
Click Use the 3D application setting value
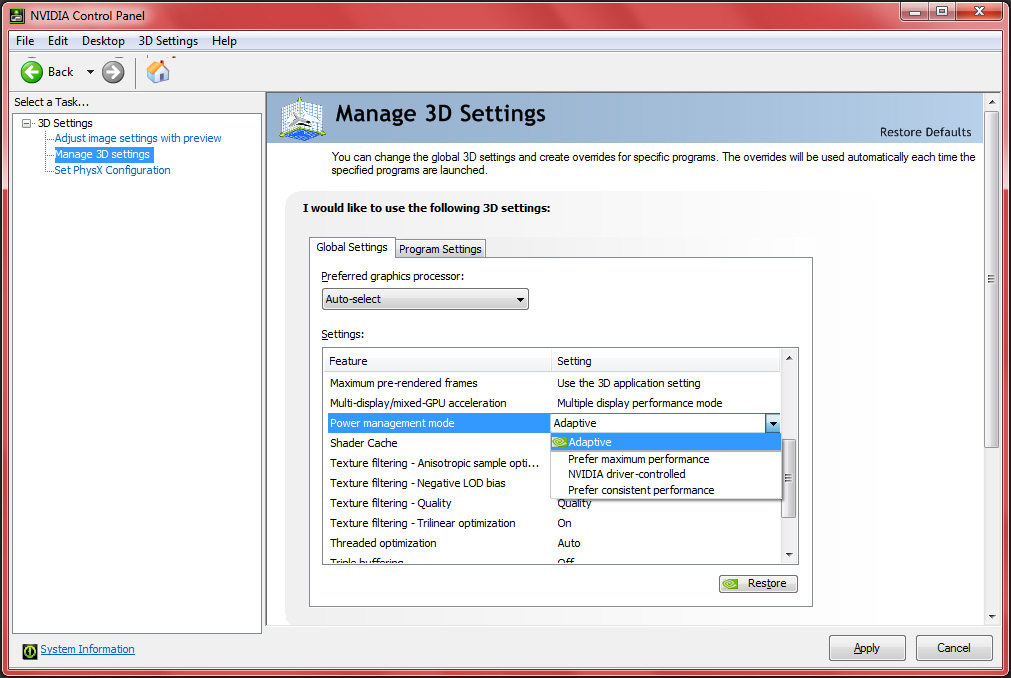point(629,383)
